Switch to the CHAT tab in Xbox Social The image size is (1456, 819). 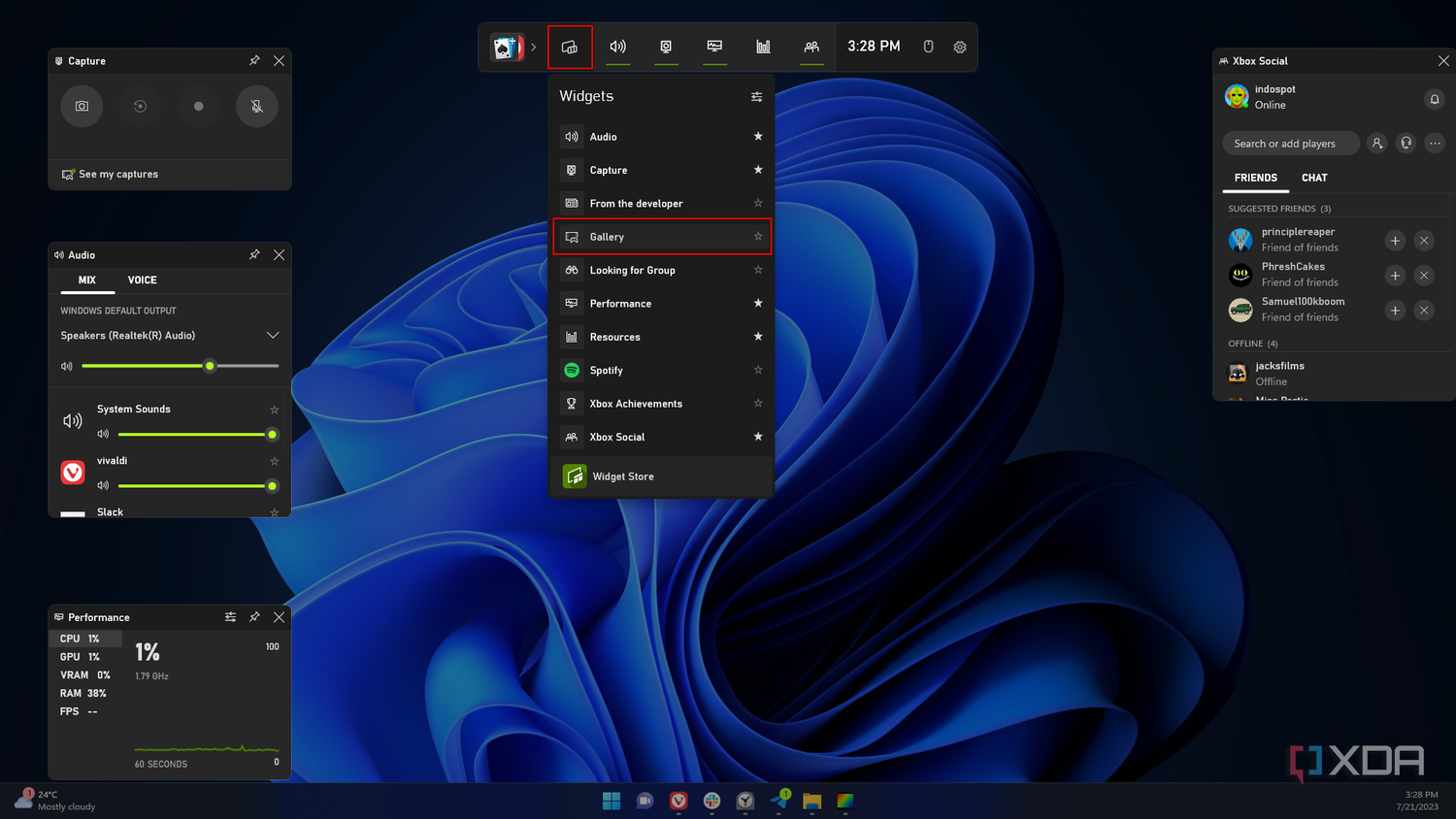1314,179
